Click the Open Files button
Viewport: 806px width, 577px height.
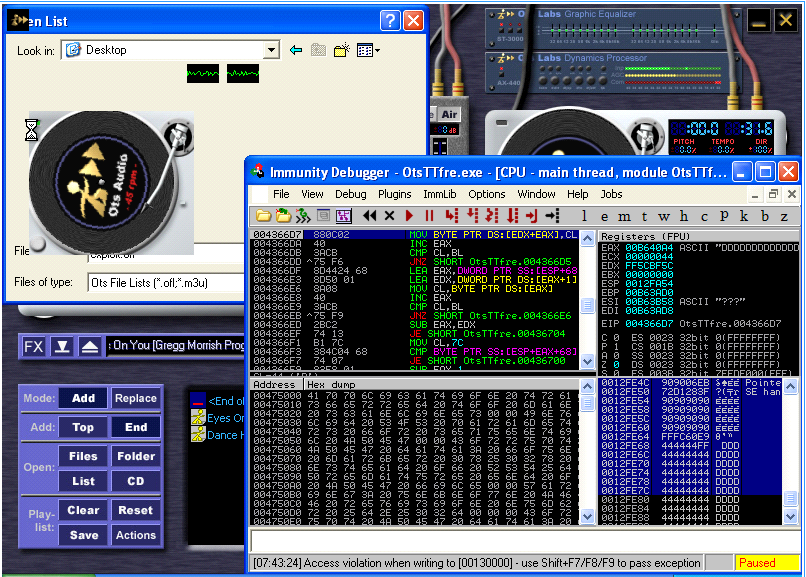point(83,456)
